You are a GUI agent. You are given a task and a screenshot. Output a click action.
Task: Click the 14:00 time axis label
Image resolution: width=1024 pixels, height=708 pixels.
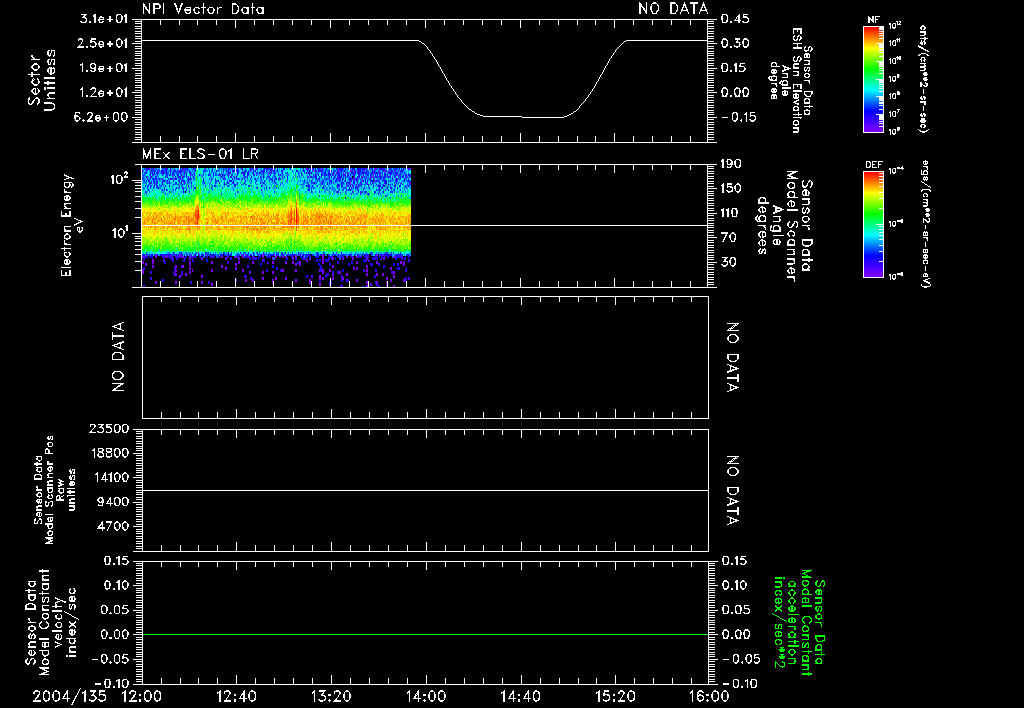(426, 696)
